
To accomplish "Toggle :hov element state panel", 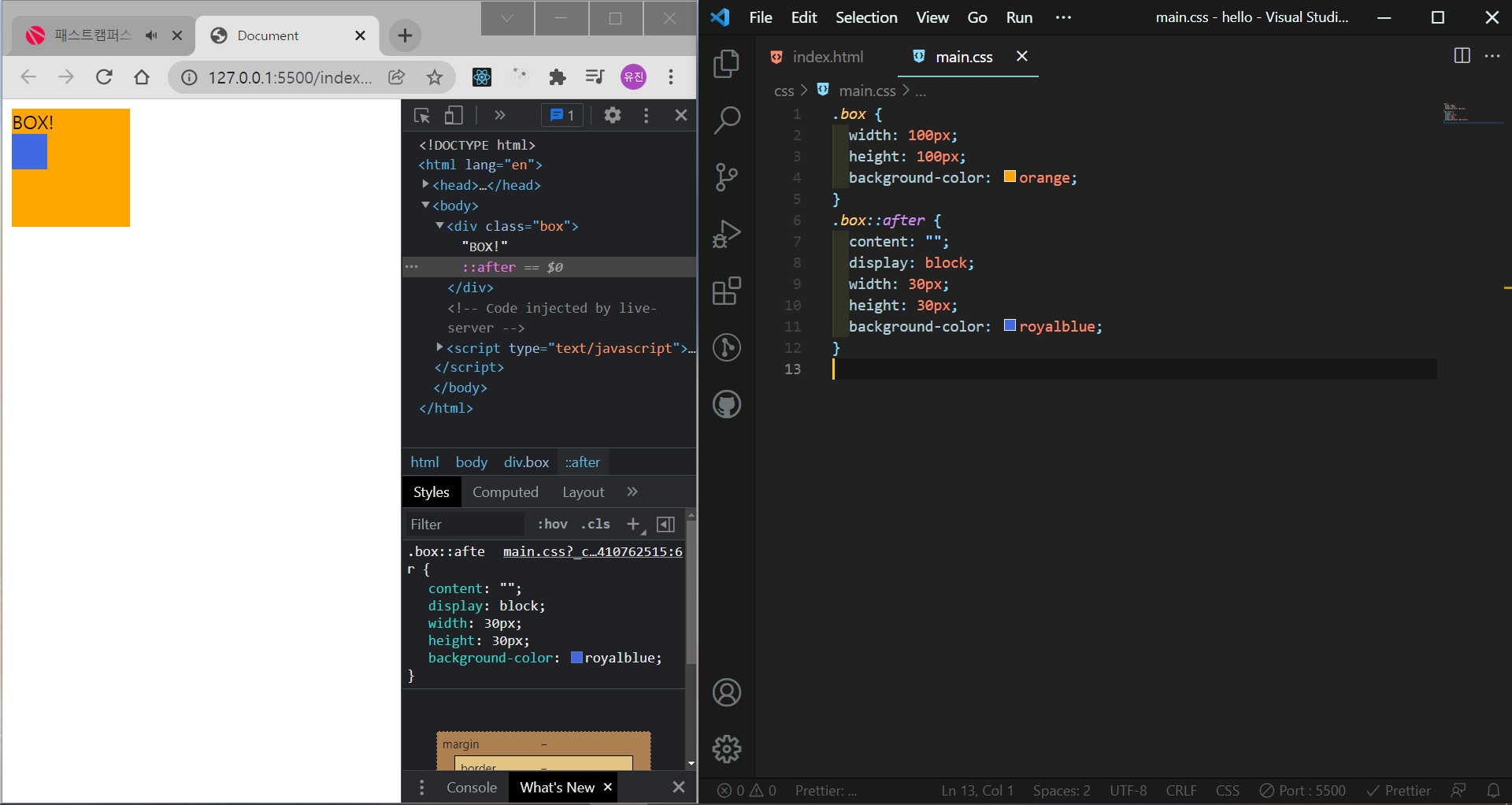I will (552, 524).
